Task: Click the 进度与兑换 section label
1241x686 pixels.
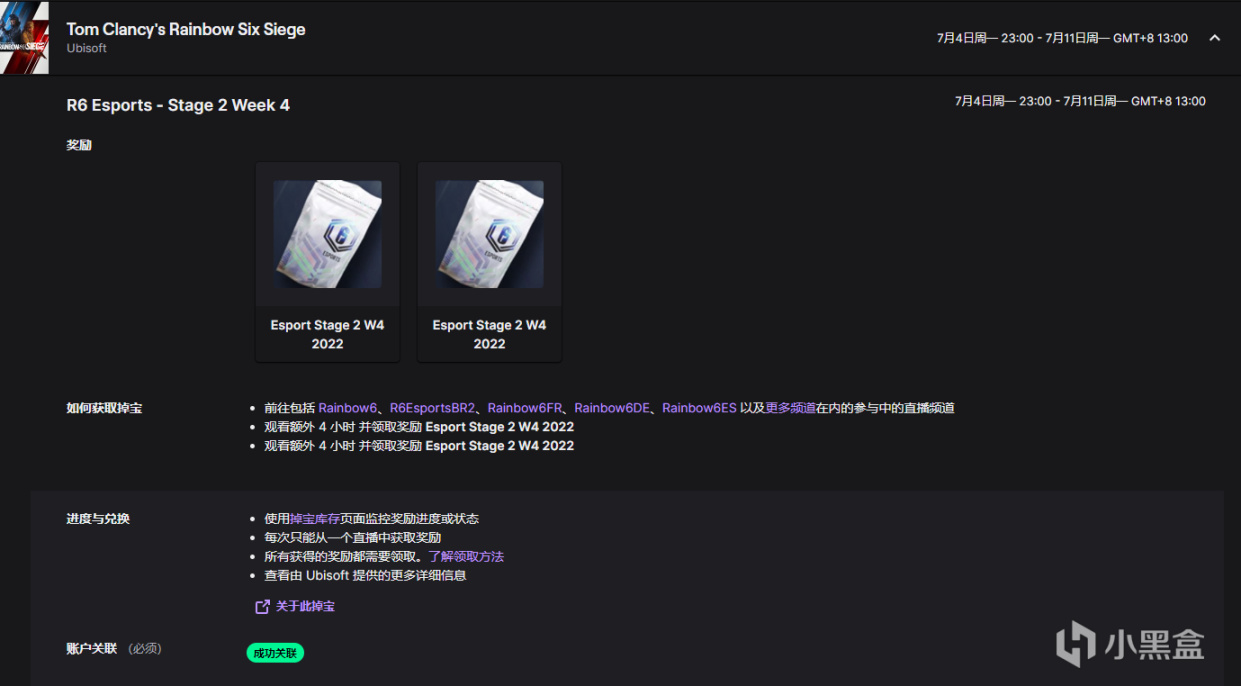Action: [x=98, y=519]
